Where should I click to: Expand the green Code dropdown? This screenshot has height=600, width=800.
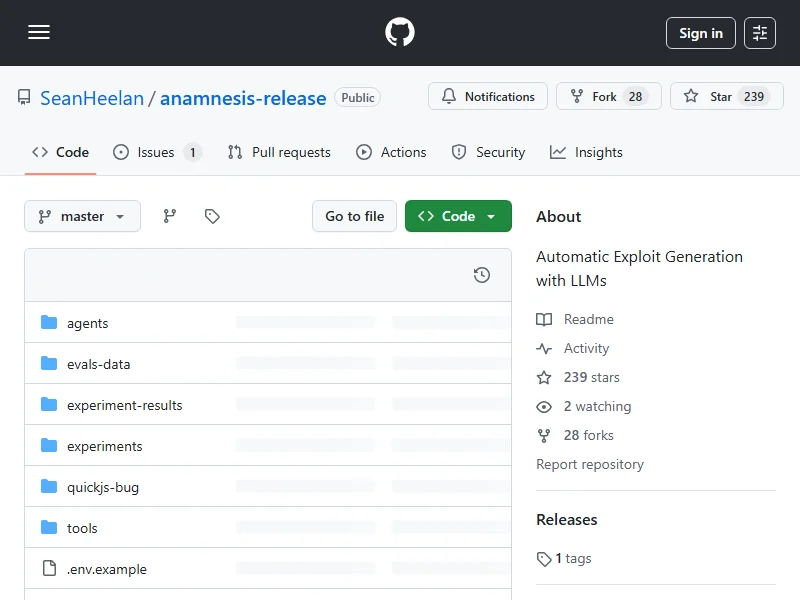(x=458, y=216)
